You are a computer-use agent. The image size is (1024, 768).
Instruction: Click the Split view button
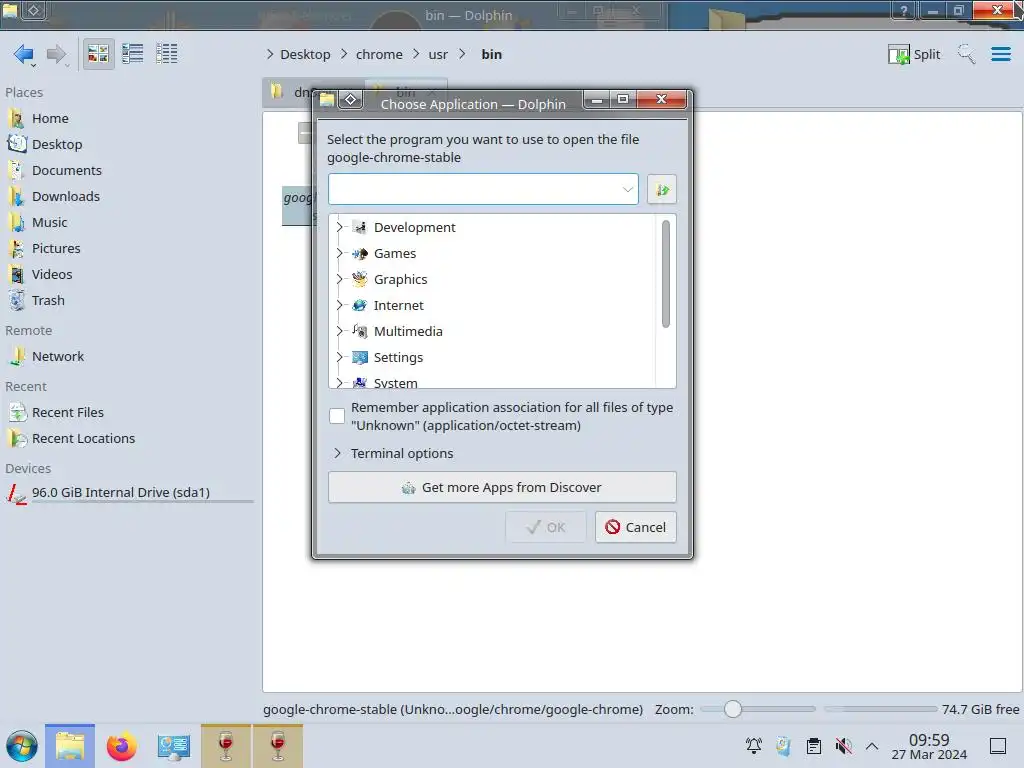914,54
